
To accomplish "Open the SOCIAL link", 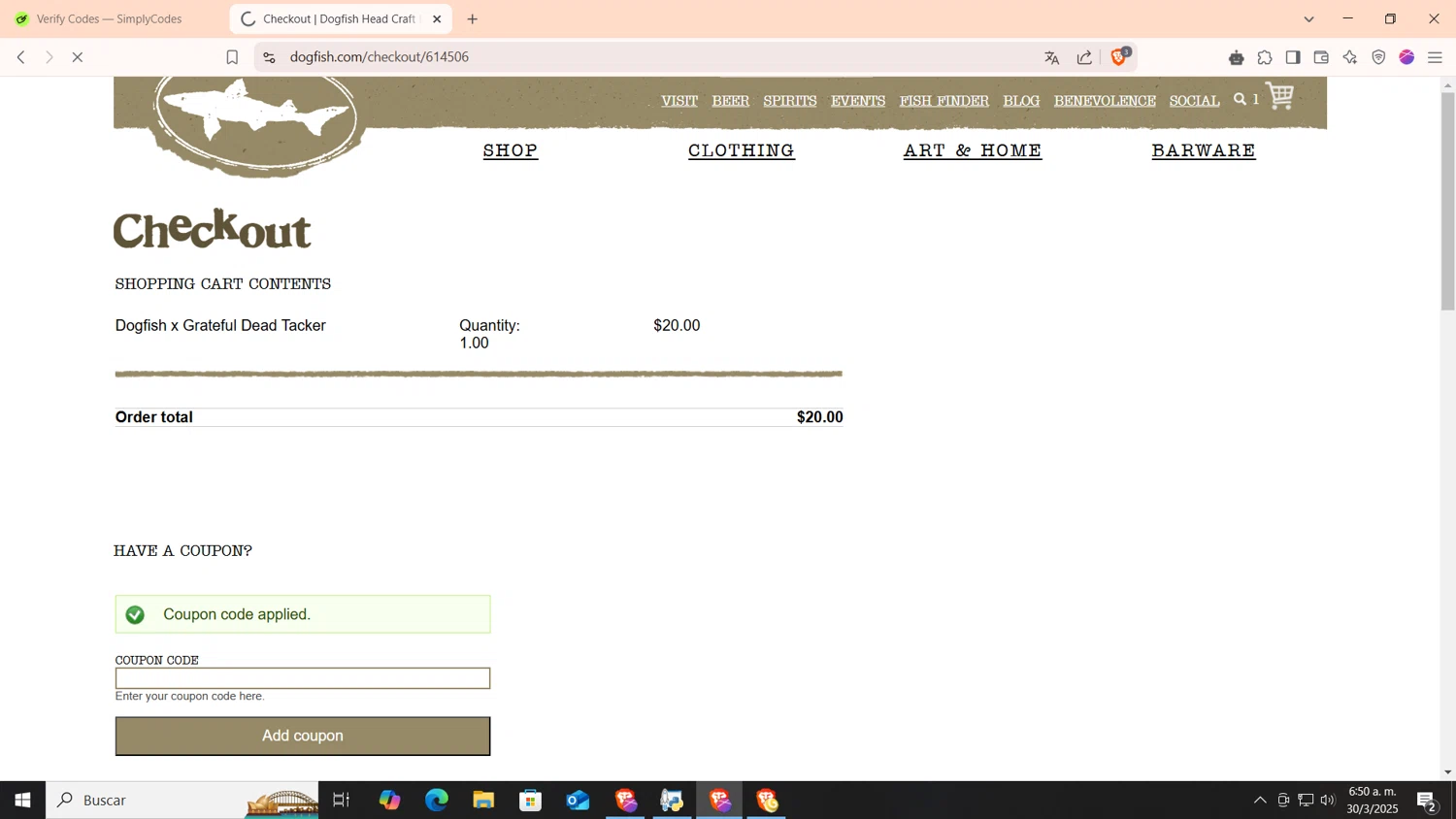I will (1194, 101).
